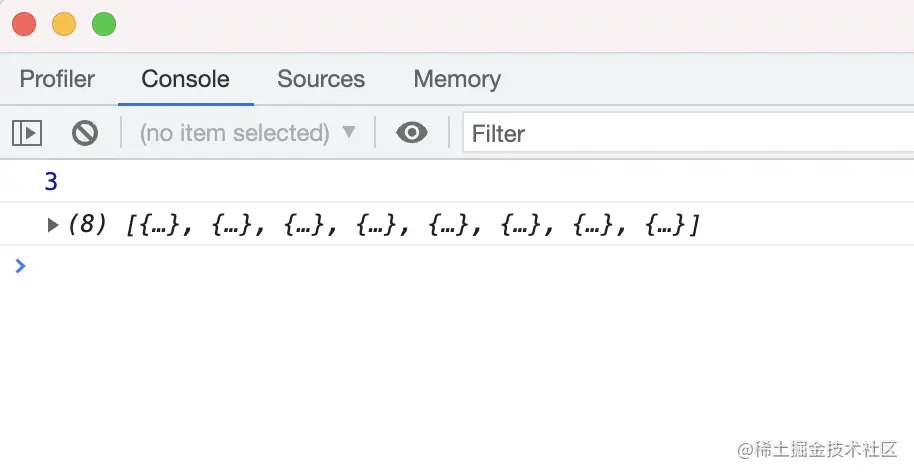914x476 pixels.
Task: Open the '(no item selected)' context selector
Action: pos(247,133)
